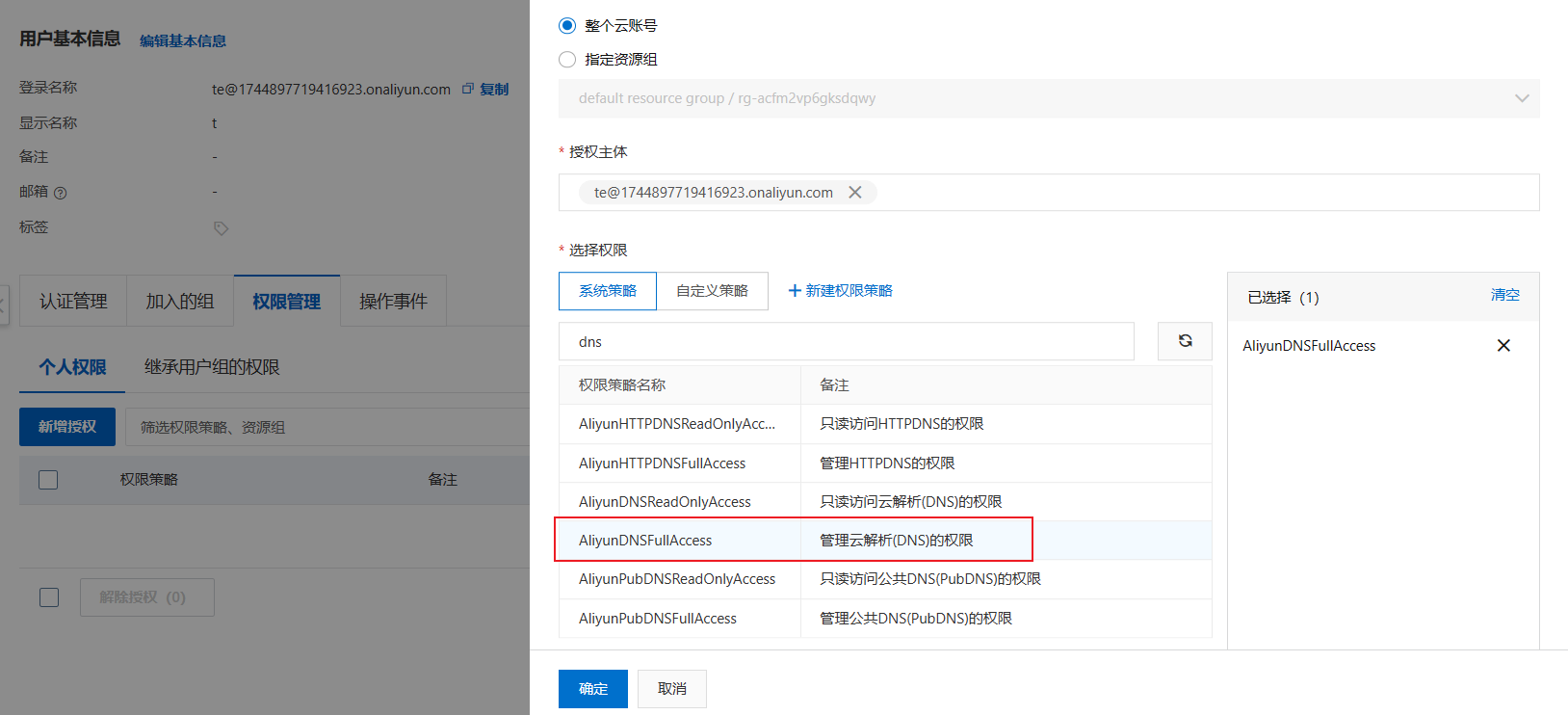Open 编辑基本信息 link
The height and width of the screenshot is (715, 1568).
183,40
